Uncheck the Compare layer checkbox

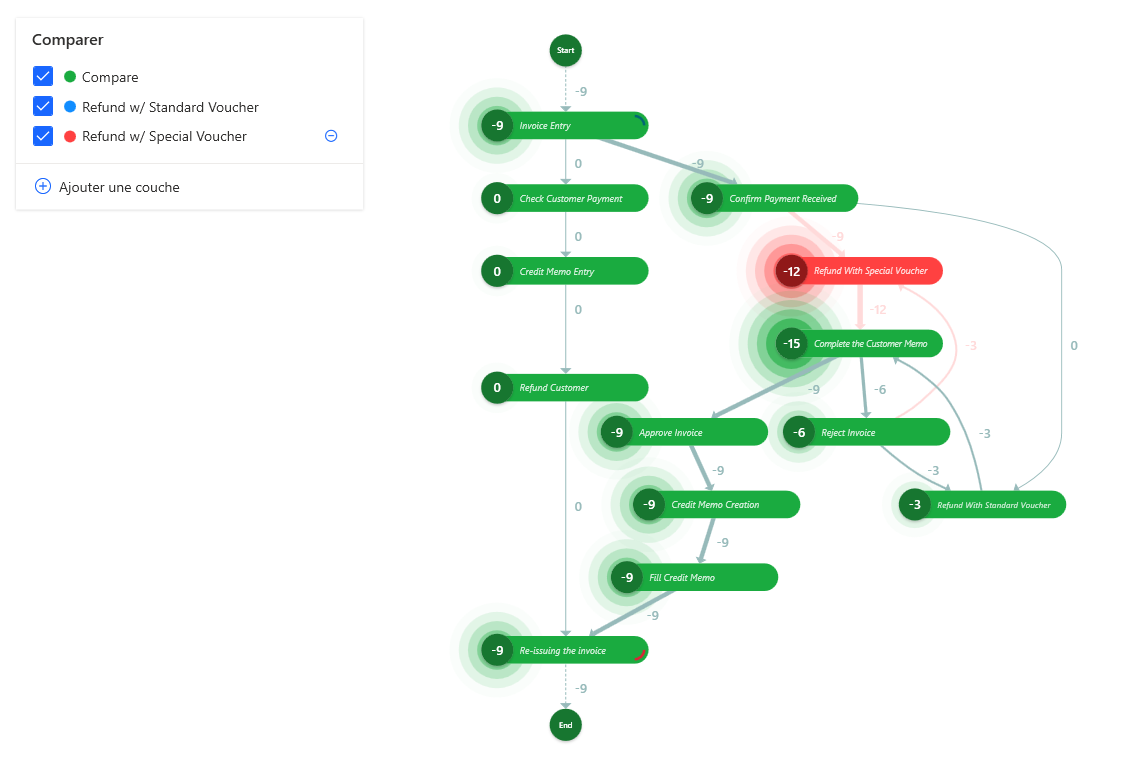click(x=43, y=77)
